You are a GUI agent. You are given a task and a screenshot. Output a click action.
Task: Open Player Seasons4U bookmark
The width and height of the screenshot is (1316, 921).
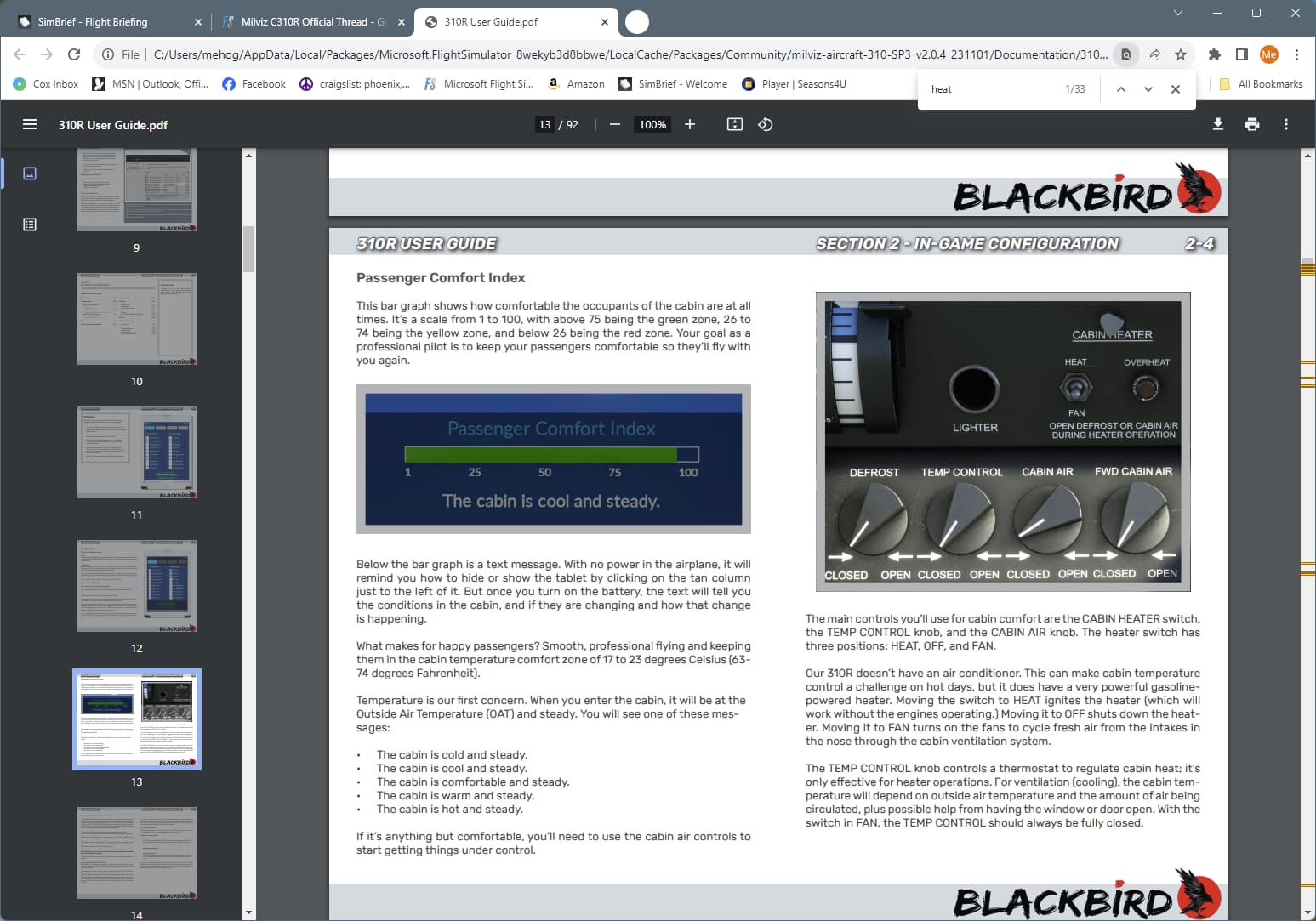coord(794,84)
